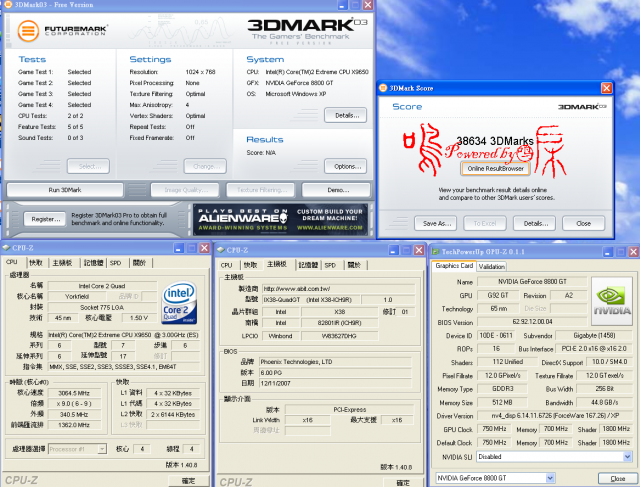The width and height of the screenshot is (640, 487).
Task: Click Details button in Score window
Action: click(x=534, y=223)
